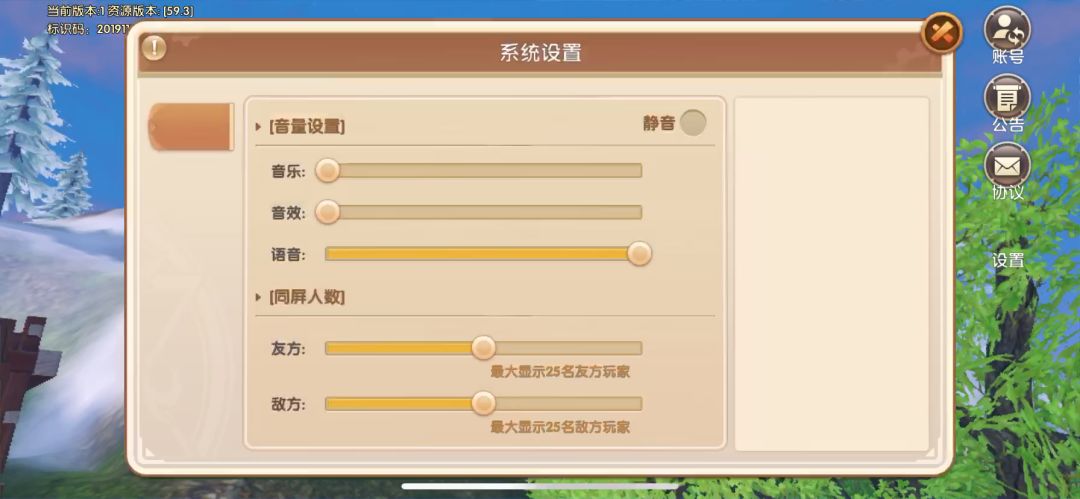Click the [音量设置] header label
This screenshot has height=499, width=1080.
pyautogui.click(x=307, y=127)
